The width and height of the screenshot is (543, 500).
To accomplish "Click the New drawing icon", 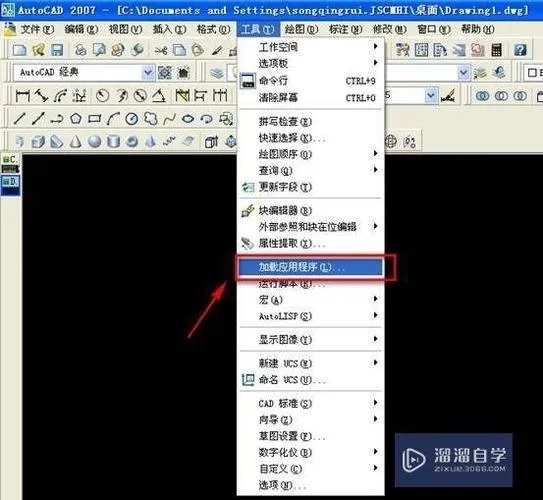I will pos(19,50).
